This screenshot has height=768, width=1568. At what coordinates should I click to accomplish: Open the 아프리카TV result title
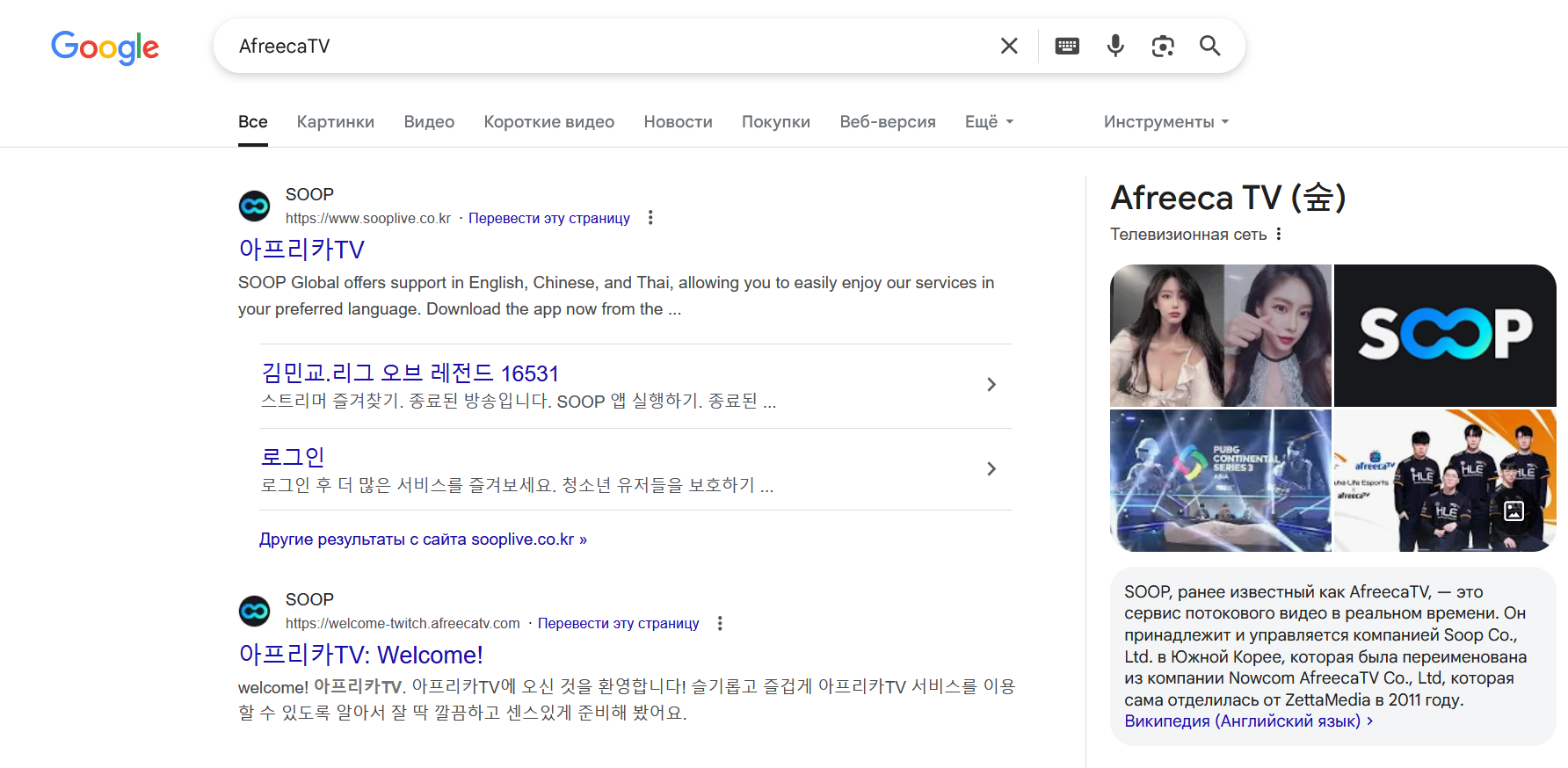click(301, 250)
